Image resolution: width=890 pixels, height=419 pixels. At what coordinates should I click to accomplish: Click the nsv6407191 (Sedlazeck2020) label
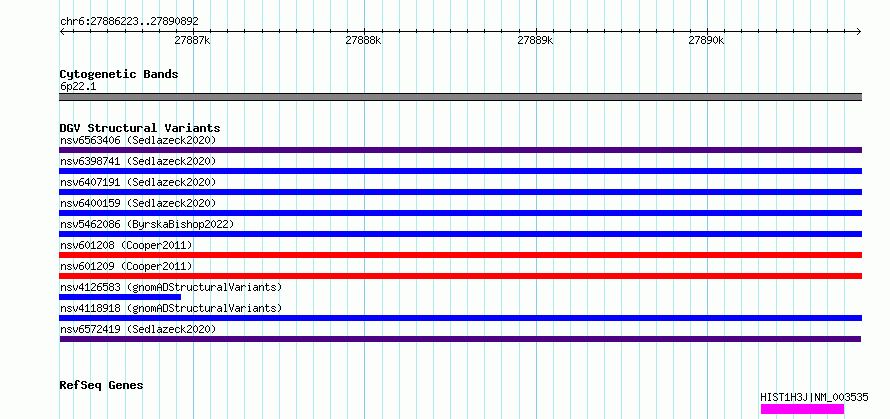coord(138,182)
